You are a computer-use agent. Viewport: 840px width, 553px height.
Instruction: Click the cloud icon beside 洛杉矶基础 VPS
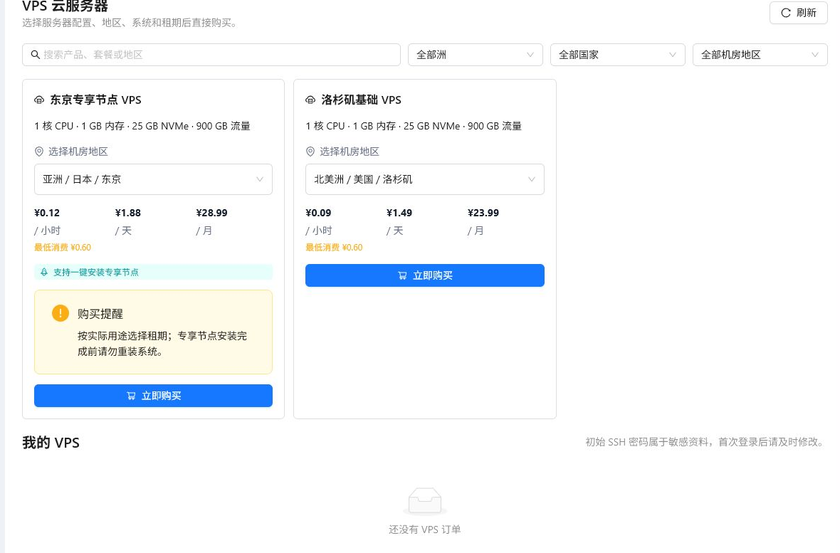tap(310, 100)
